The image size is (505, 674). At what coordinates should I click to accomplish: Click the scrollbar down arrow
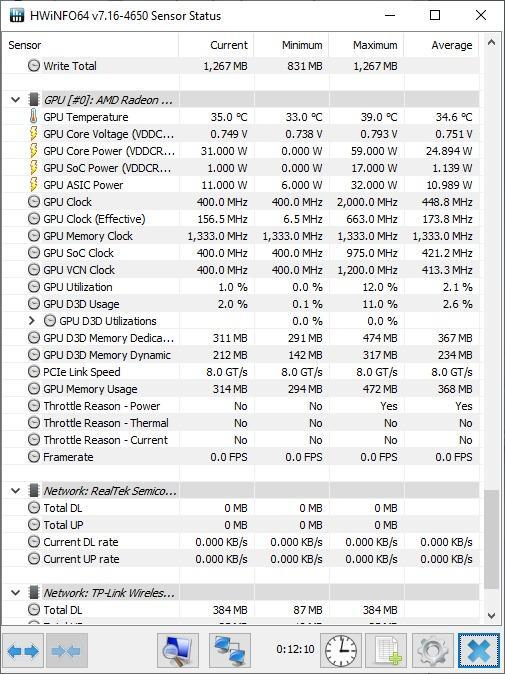point(492,616)
